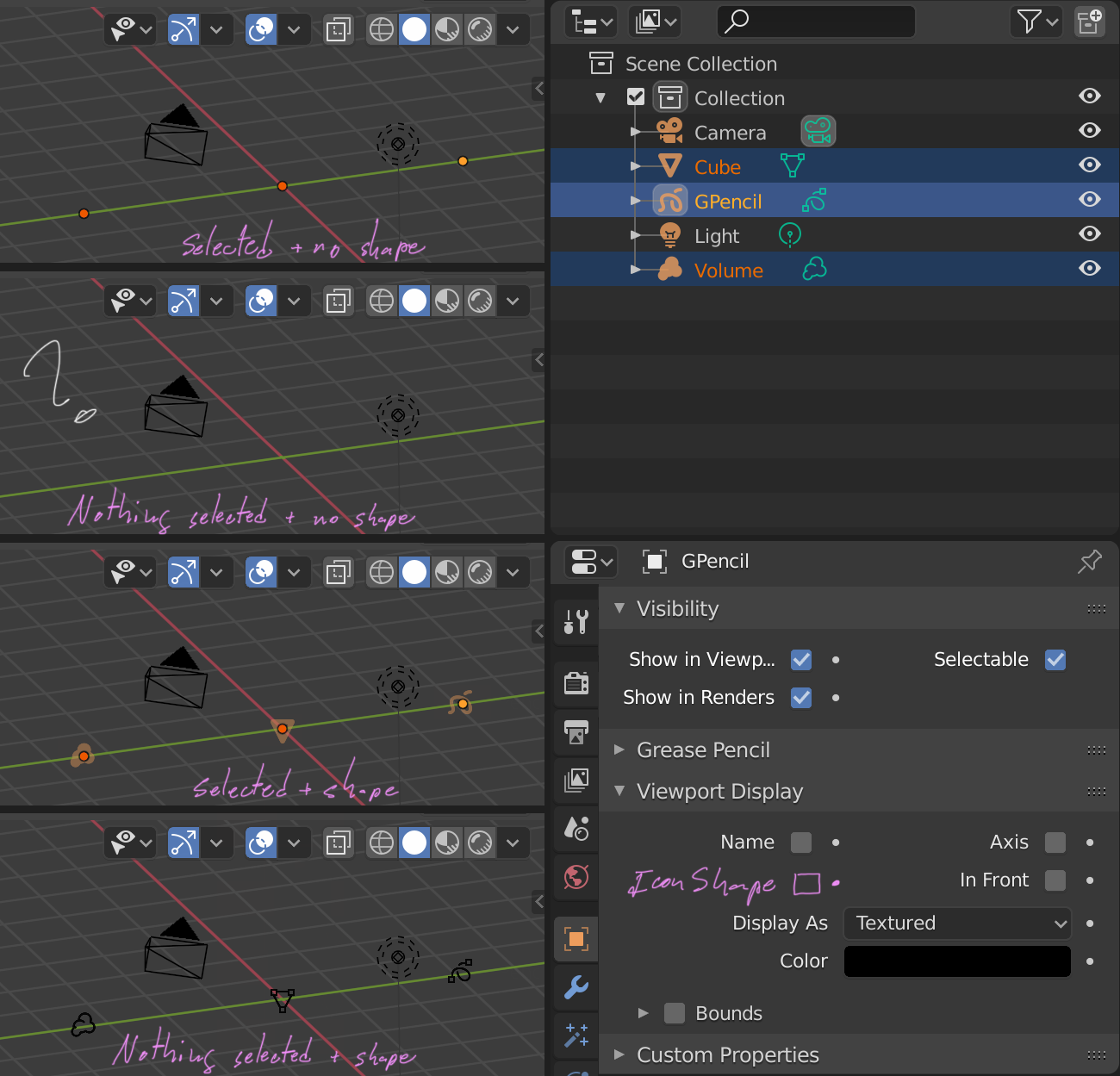Collapse the Collection tree in the outliner

coord(600,97)
